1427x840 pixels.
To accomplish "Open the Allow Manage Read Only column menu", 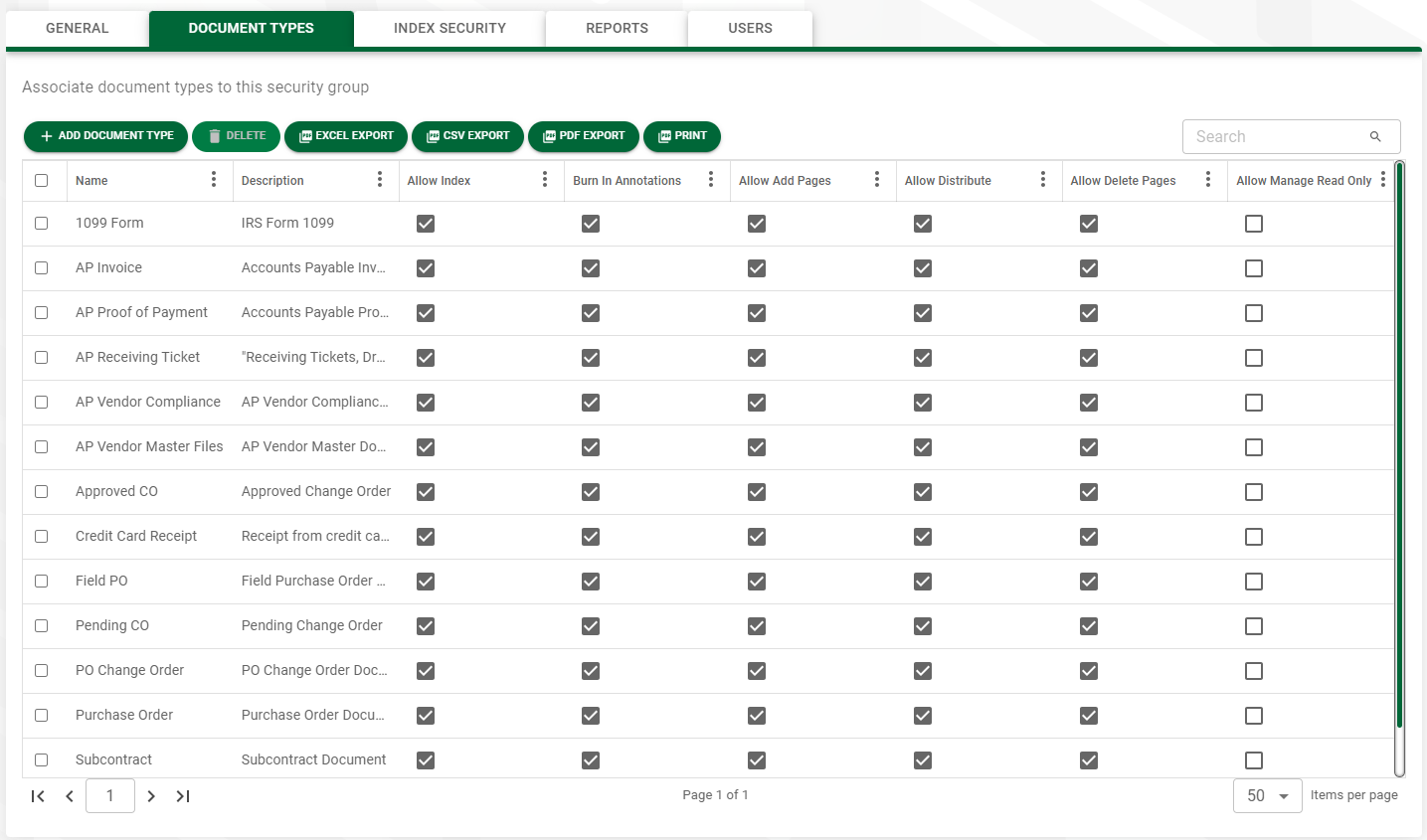I will (1383, 180).
